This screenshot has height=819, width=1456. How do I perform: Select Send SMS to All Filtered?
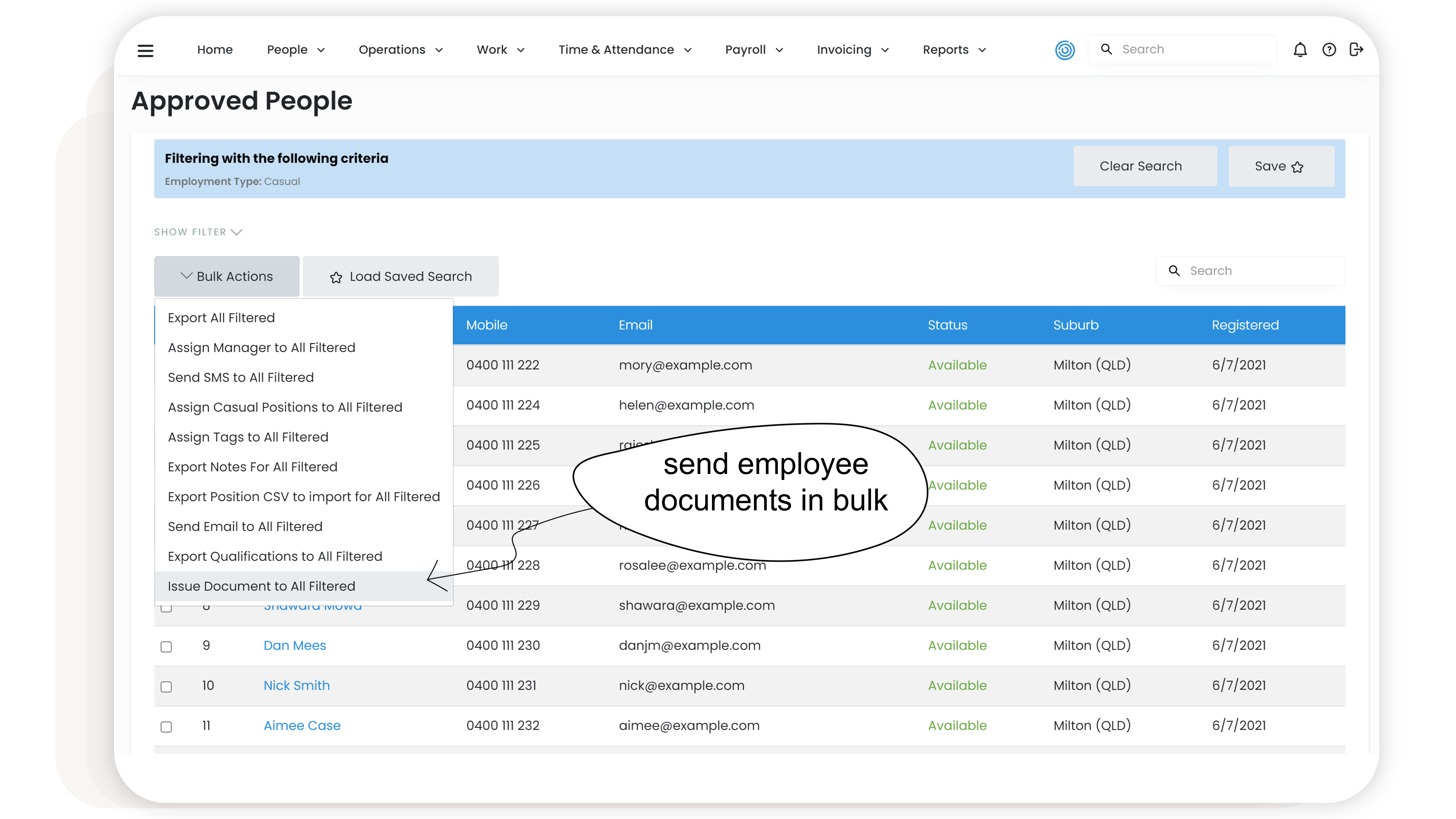pos(240,377)
